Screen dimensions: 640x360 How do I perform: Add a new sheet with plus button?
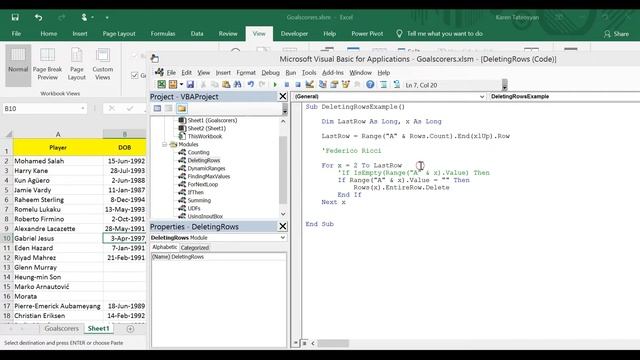pos(130,329)
